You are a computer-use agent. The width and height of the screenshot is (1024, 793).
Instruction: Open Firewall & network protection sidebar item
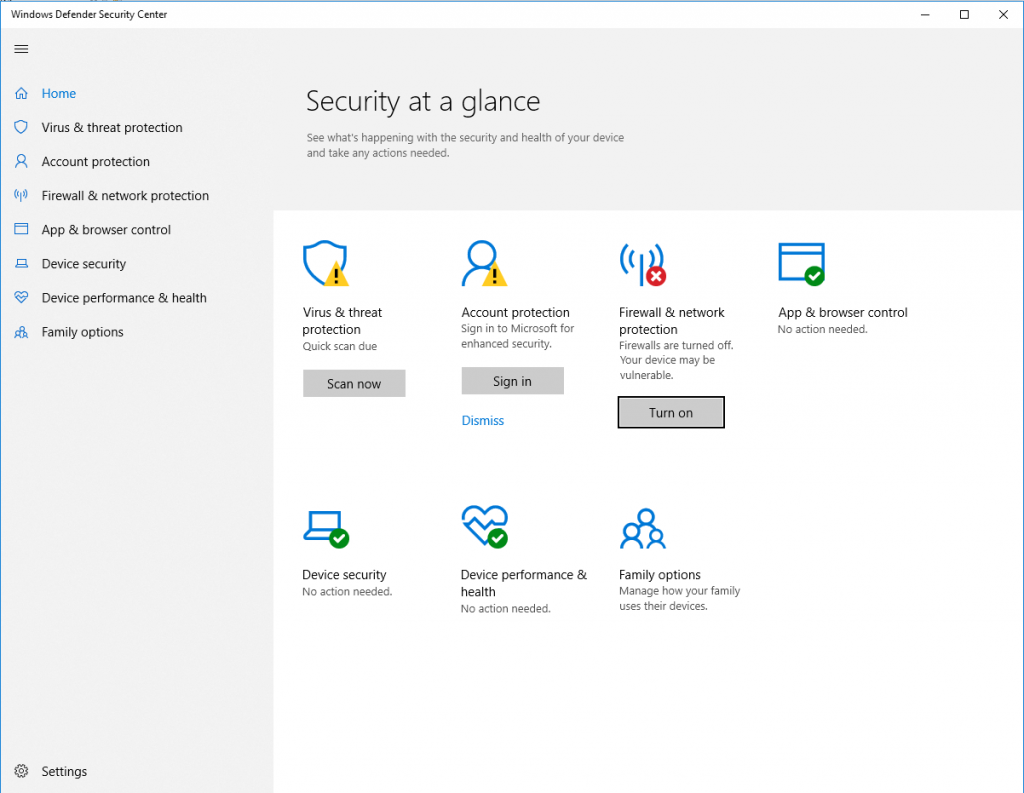[x=125, y=195]
